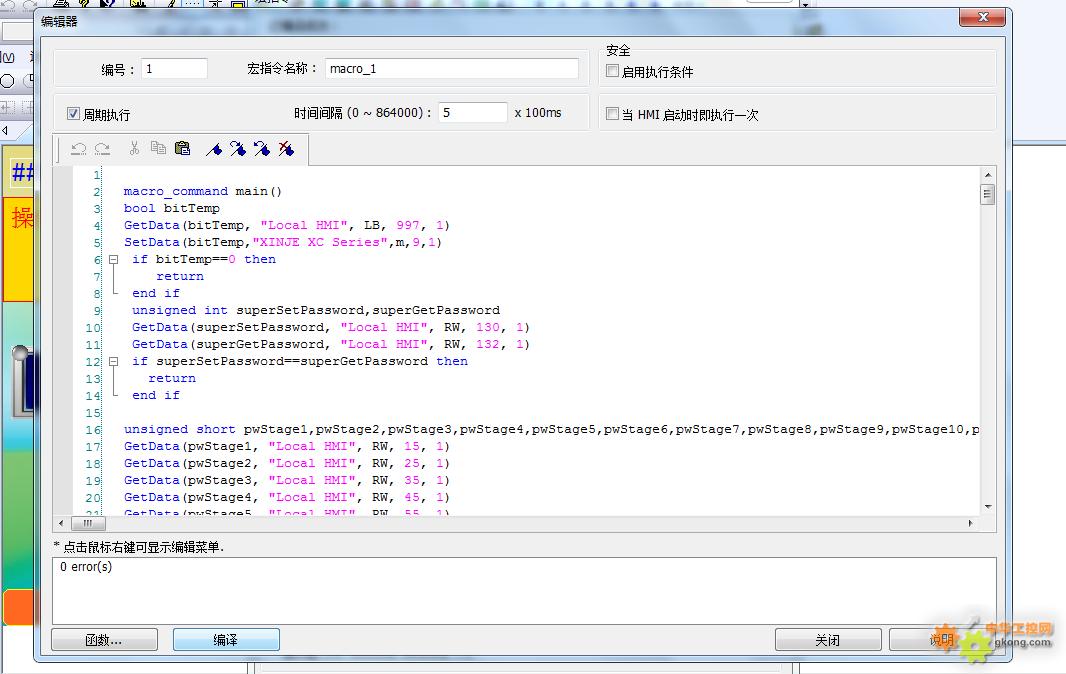Click GetData pwStage4 RW 45 line

pyautogui.click(x=286, y=497)
